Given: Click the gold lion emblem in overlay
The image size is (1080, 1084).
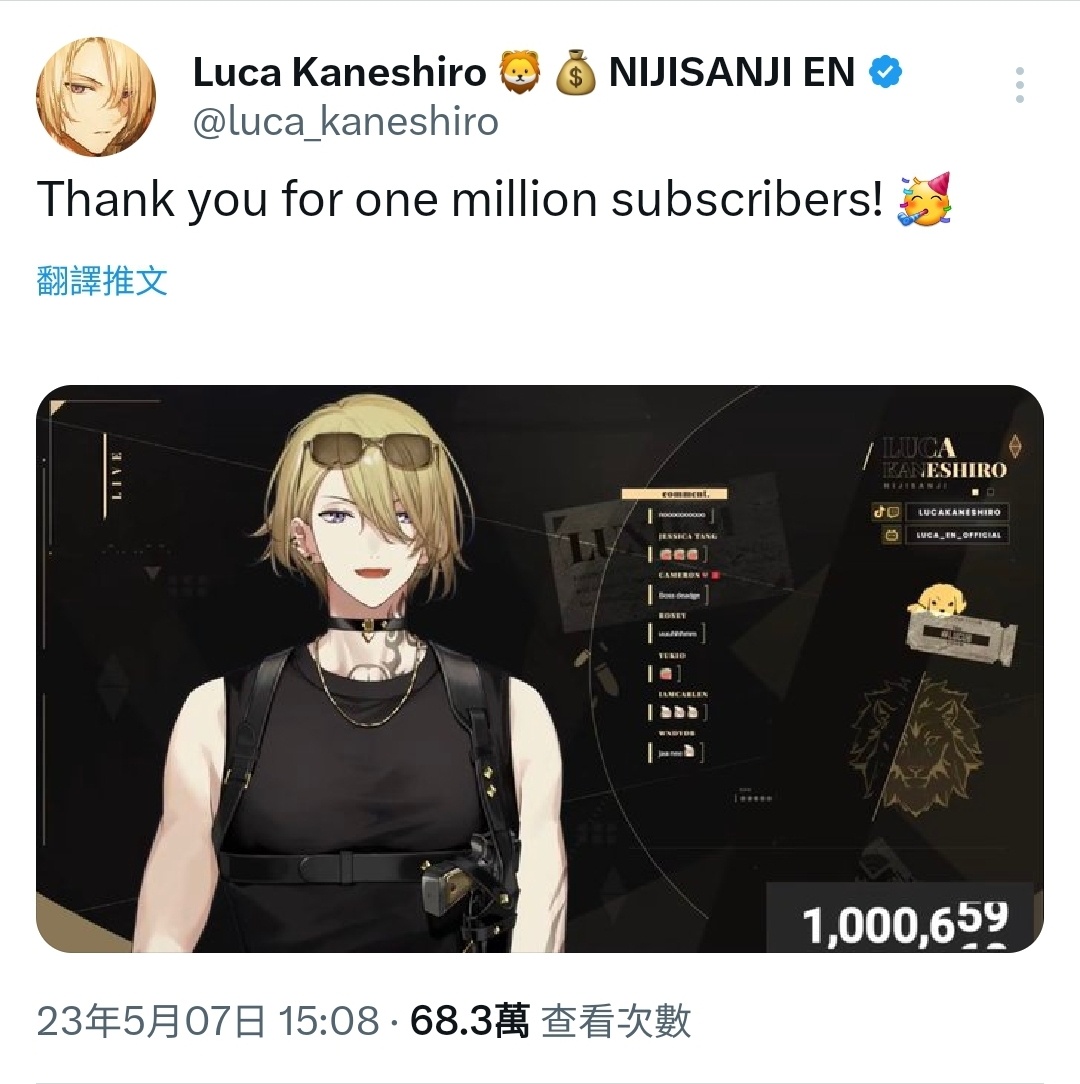Looking at the screenshot, I should pos(915,745).
